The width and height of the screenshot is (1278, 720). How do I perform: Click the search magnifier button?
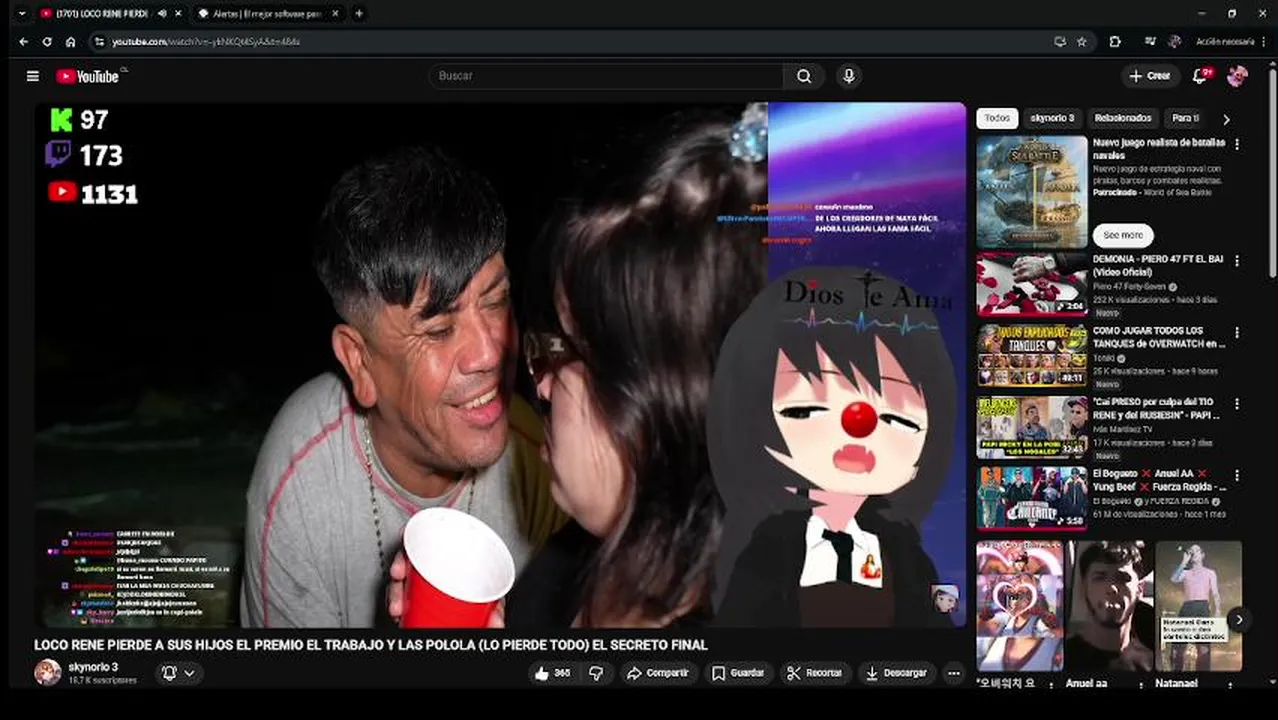tap(804, 76)
